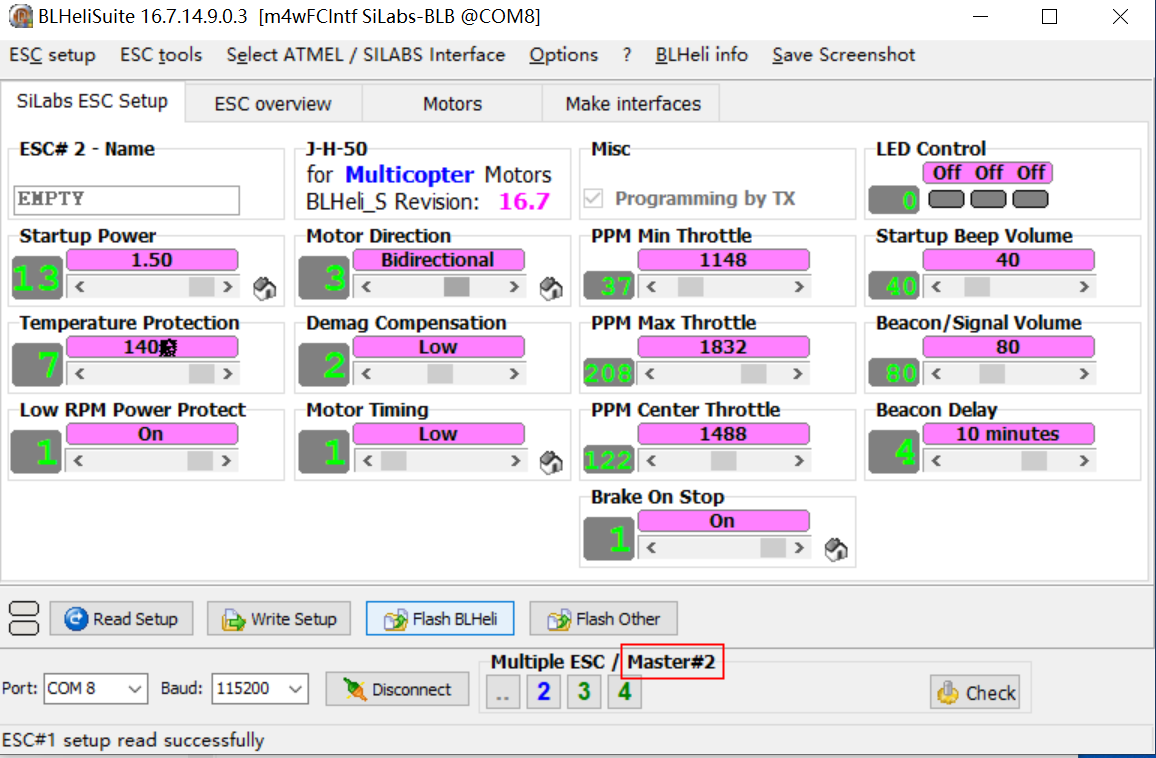1156x758 pixels.
Task: Click the Disconnect button
Action: click(x=397, y=689)
